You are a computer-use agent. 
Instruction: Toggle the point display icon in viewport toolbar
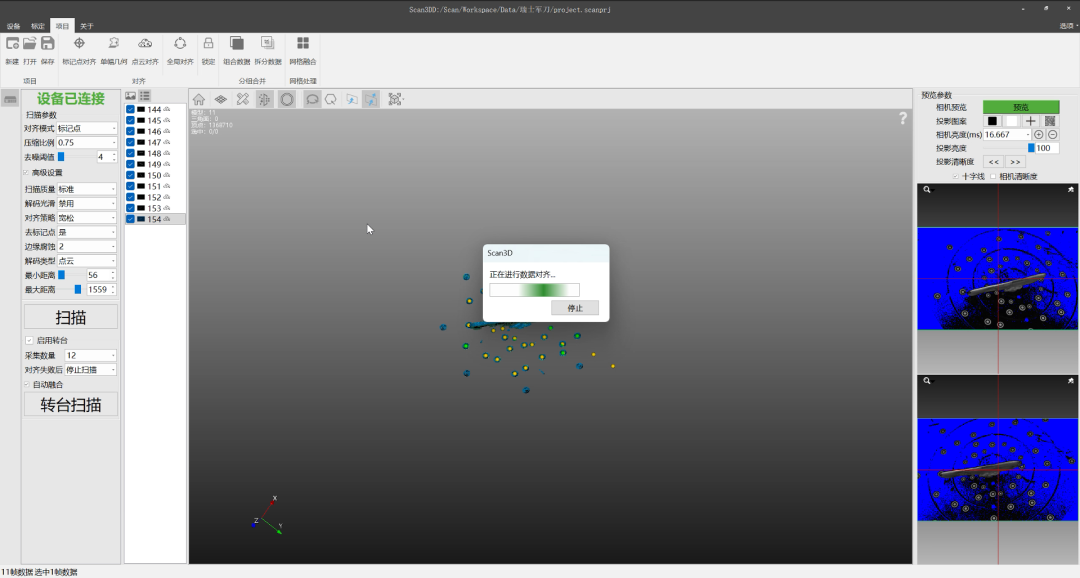[x=264, y=99]
